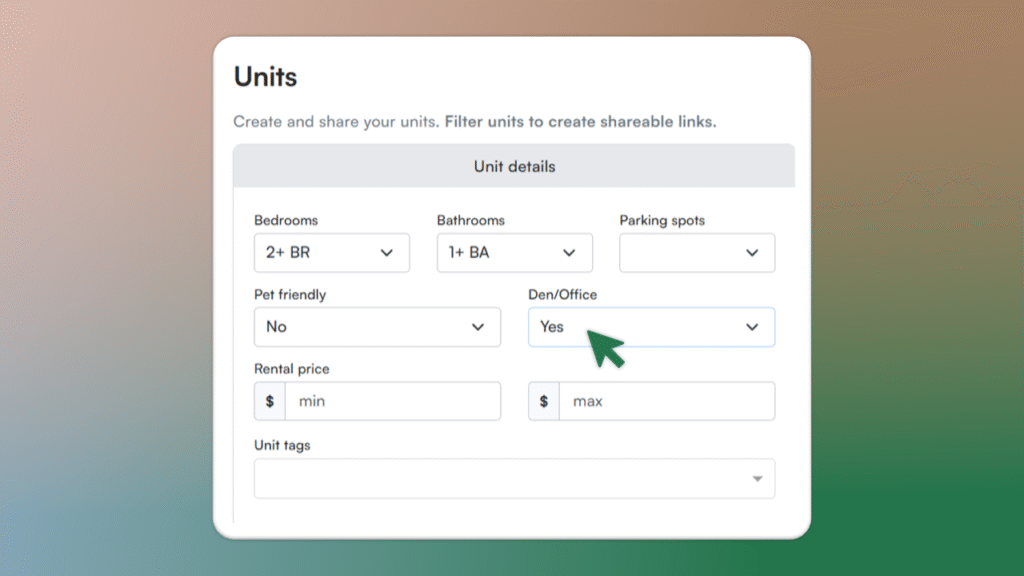The image size is (1024, 576).
Task: Click the Rental price label
Action: point(291,369)
